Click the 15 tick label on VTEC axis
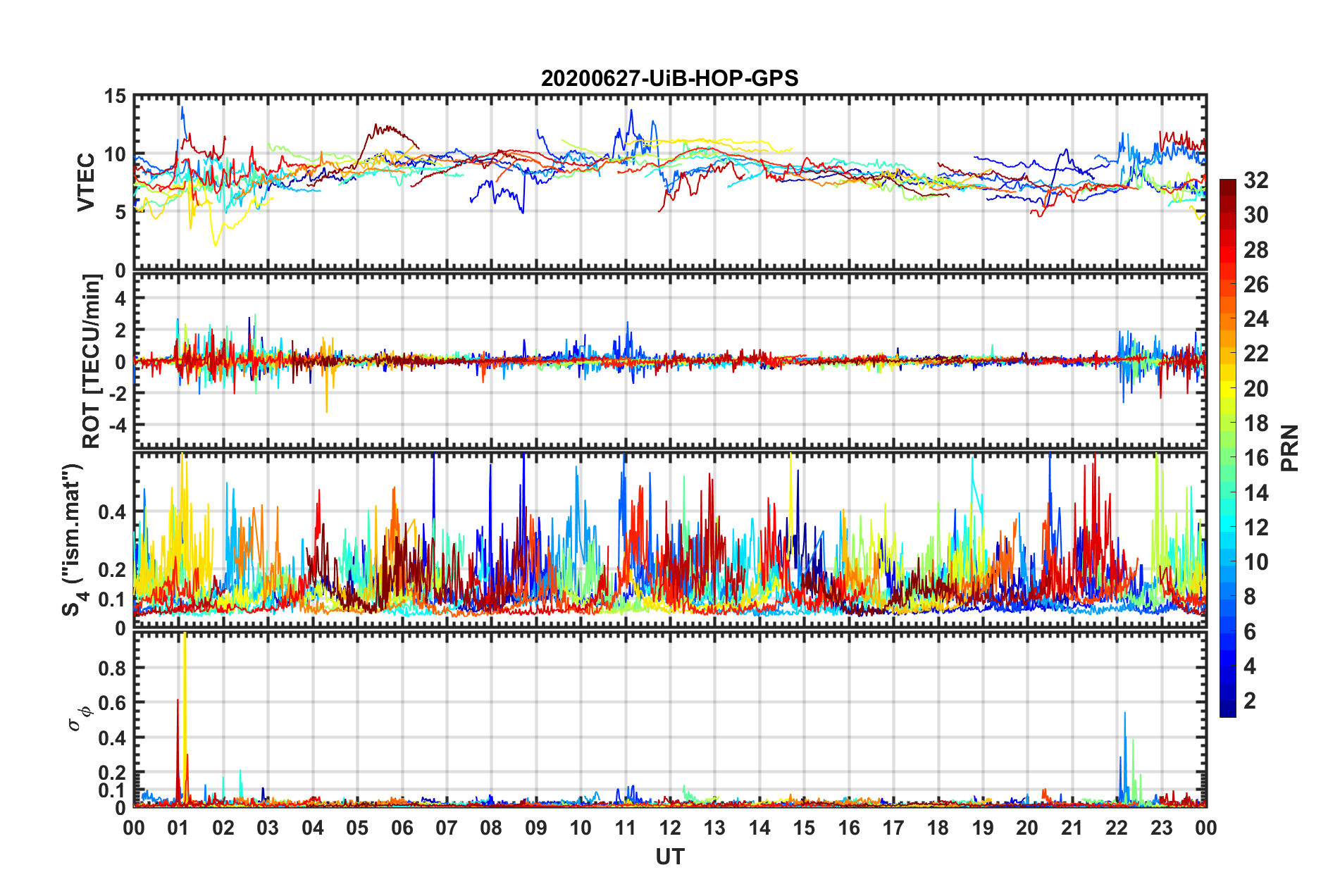The width and height of the screenshot is (1340, 896). (115, 97)
